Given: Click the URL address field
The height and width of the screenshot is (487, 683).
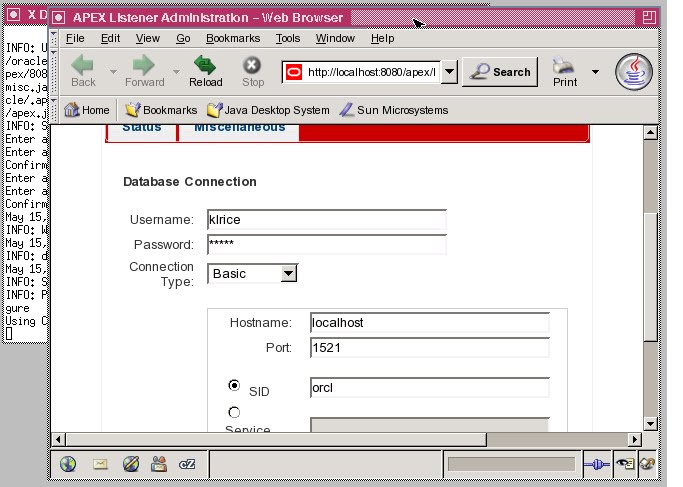Looking at the screenshot, I should tap(372, 72).
